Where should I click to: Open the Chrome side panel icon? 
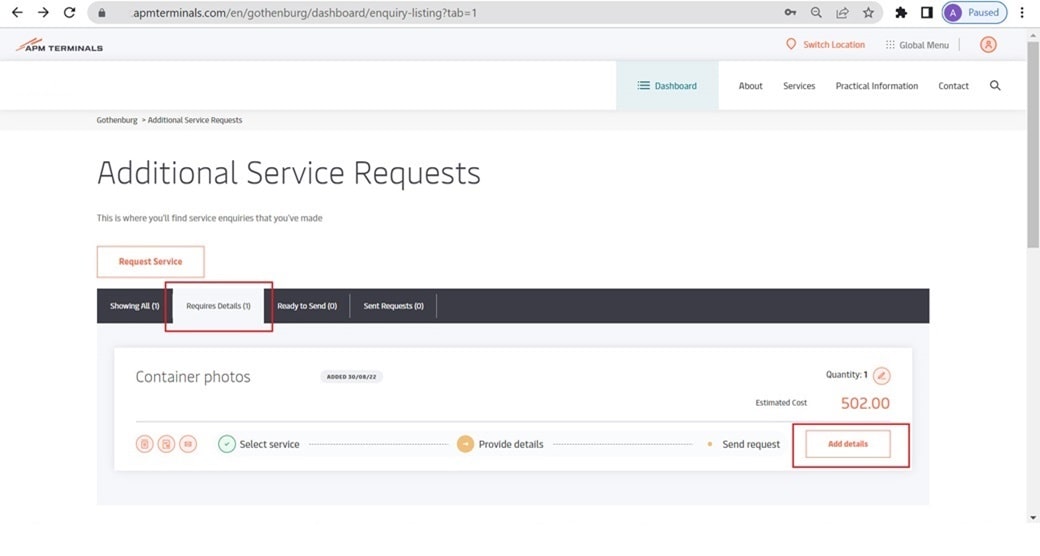point(927,13)
